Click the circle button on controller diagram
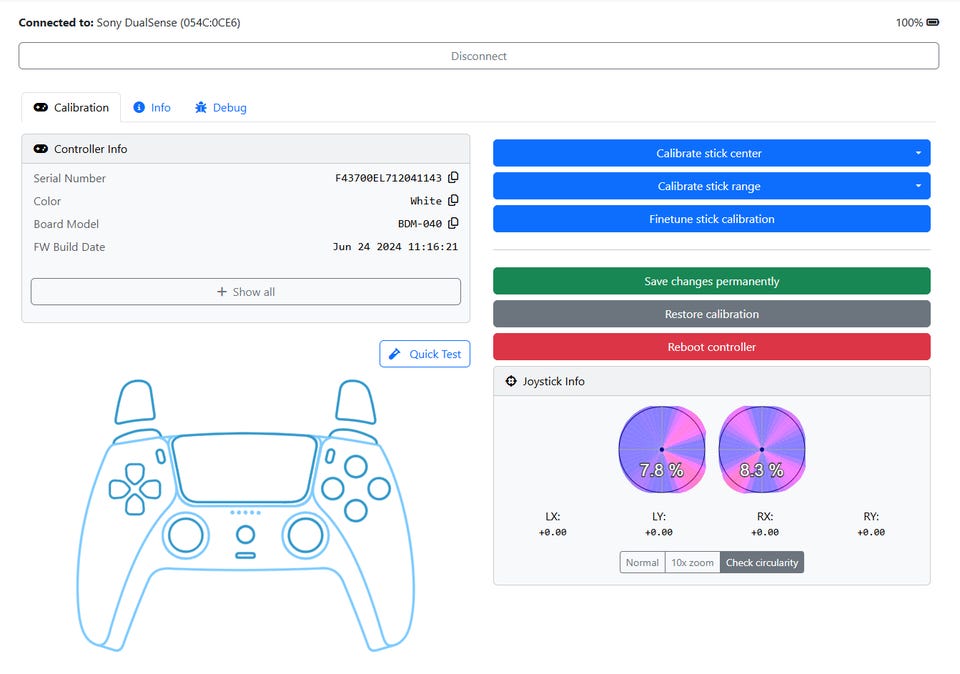The height and width of the screenshot is (674, 960). (x=379, y=489)
